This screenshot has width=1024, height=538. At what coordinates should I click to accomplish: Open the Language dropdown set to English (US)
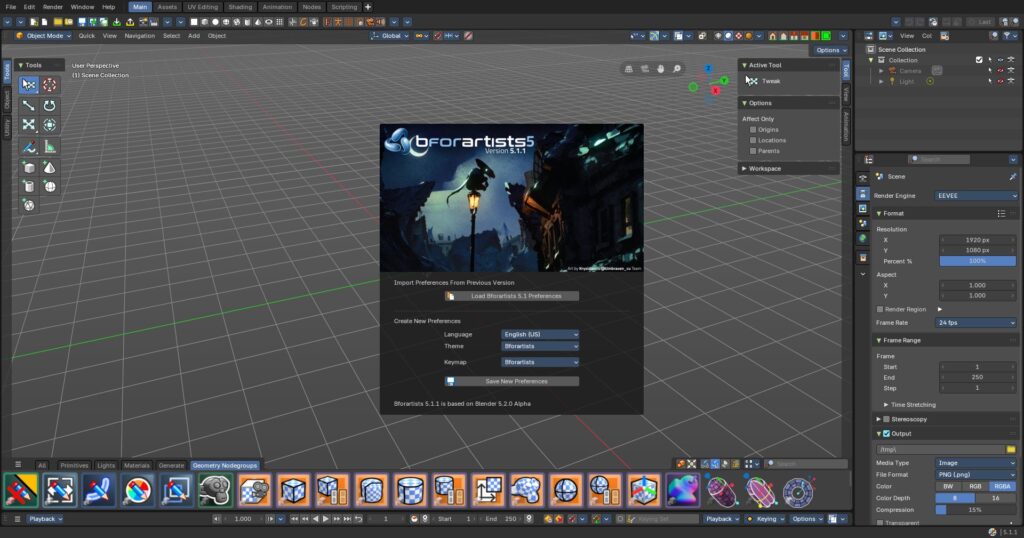[540, 334]
